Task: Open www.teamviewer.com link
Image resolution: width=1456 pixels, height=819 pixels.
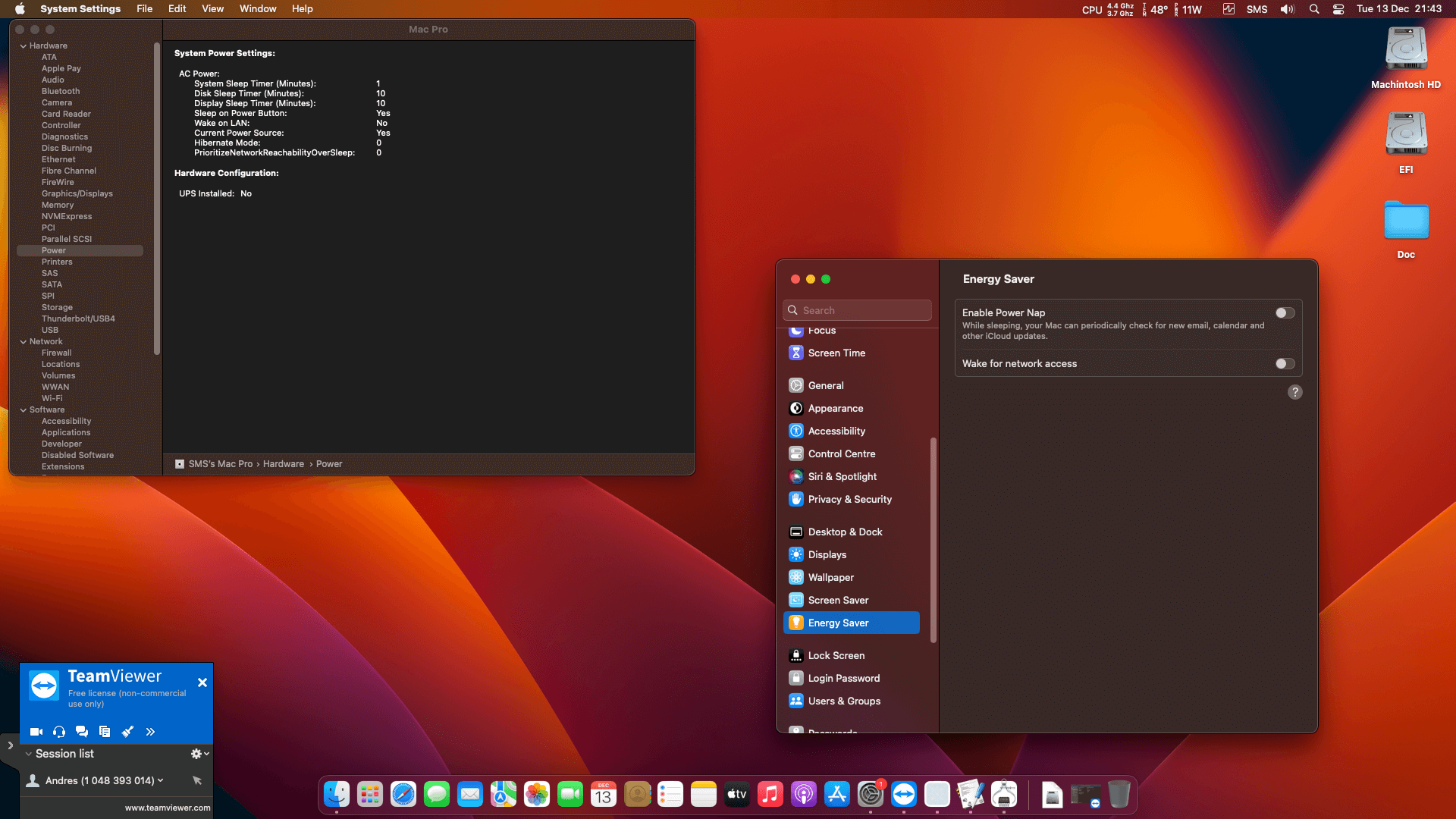Action: click(168, 808)
